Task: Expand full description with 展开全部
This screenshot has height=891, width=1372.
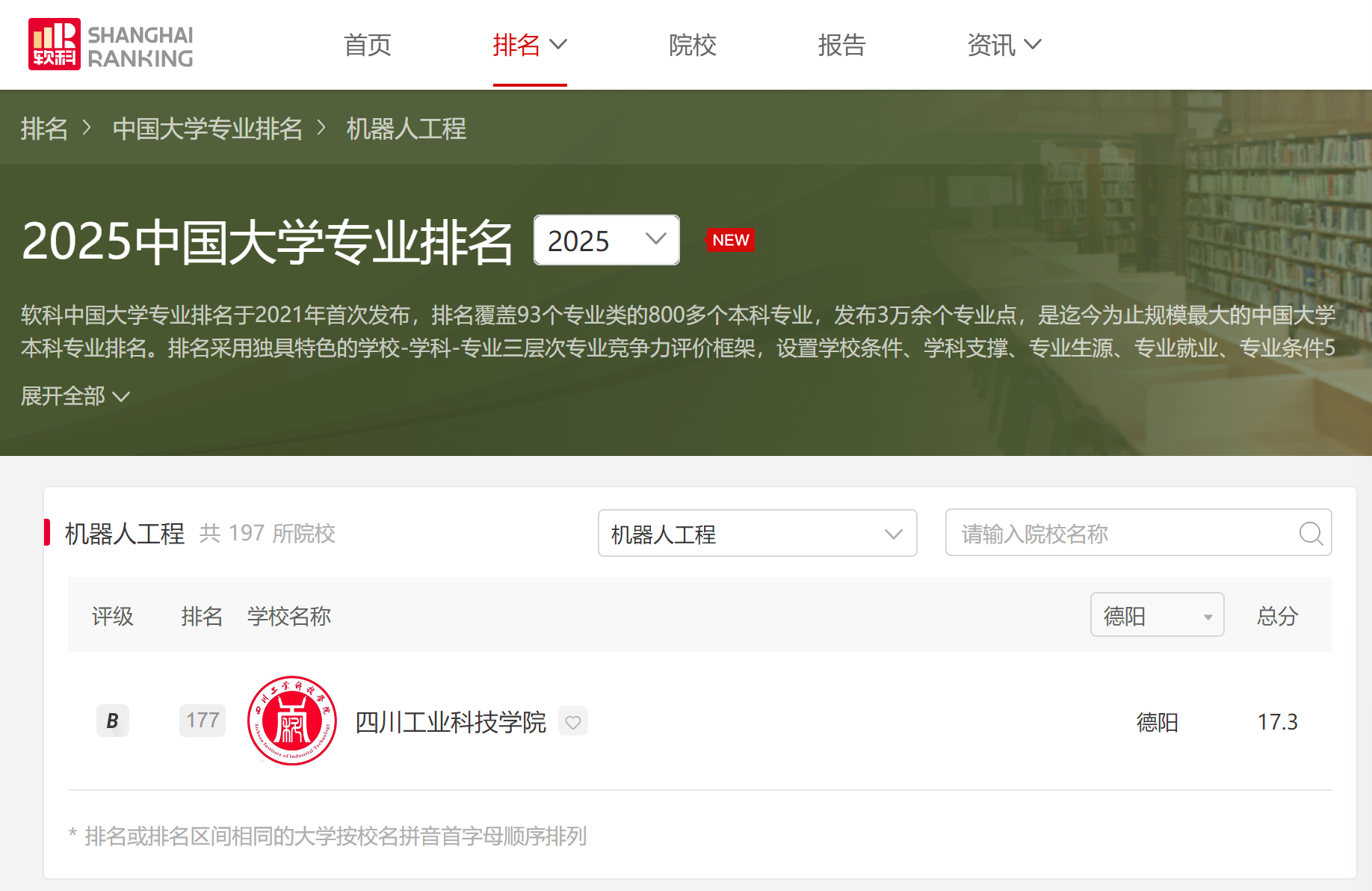Action: 75,396
